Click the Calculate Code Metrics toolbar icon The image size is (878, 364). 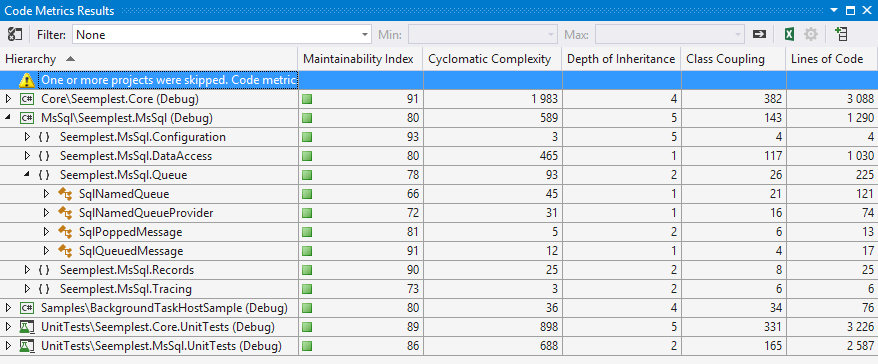click(x=15, y=34)
